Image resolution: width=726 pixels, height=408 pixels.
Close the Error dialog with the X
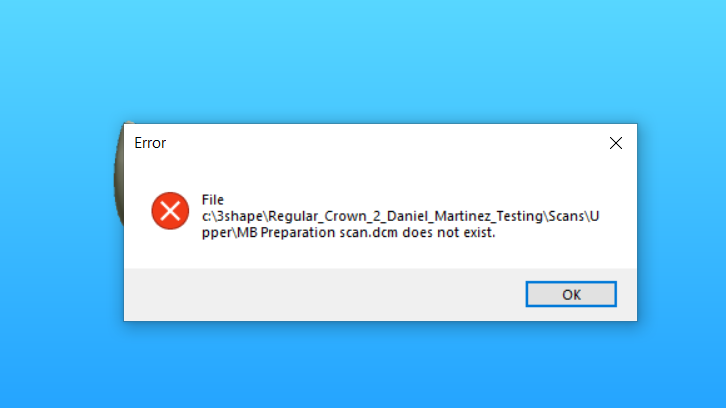click(x=616, y=143)
